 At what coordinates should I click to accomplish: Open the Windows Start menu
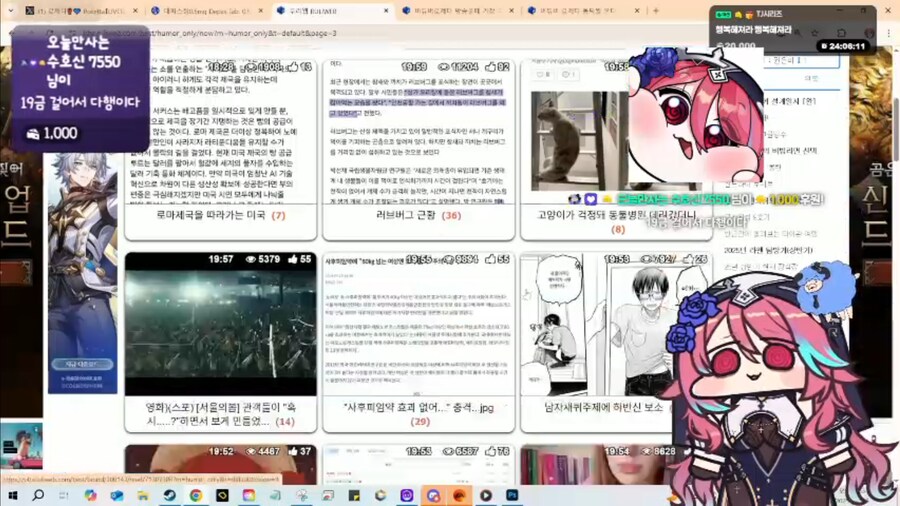pos(12,495)
